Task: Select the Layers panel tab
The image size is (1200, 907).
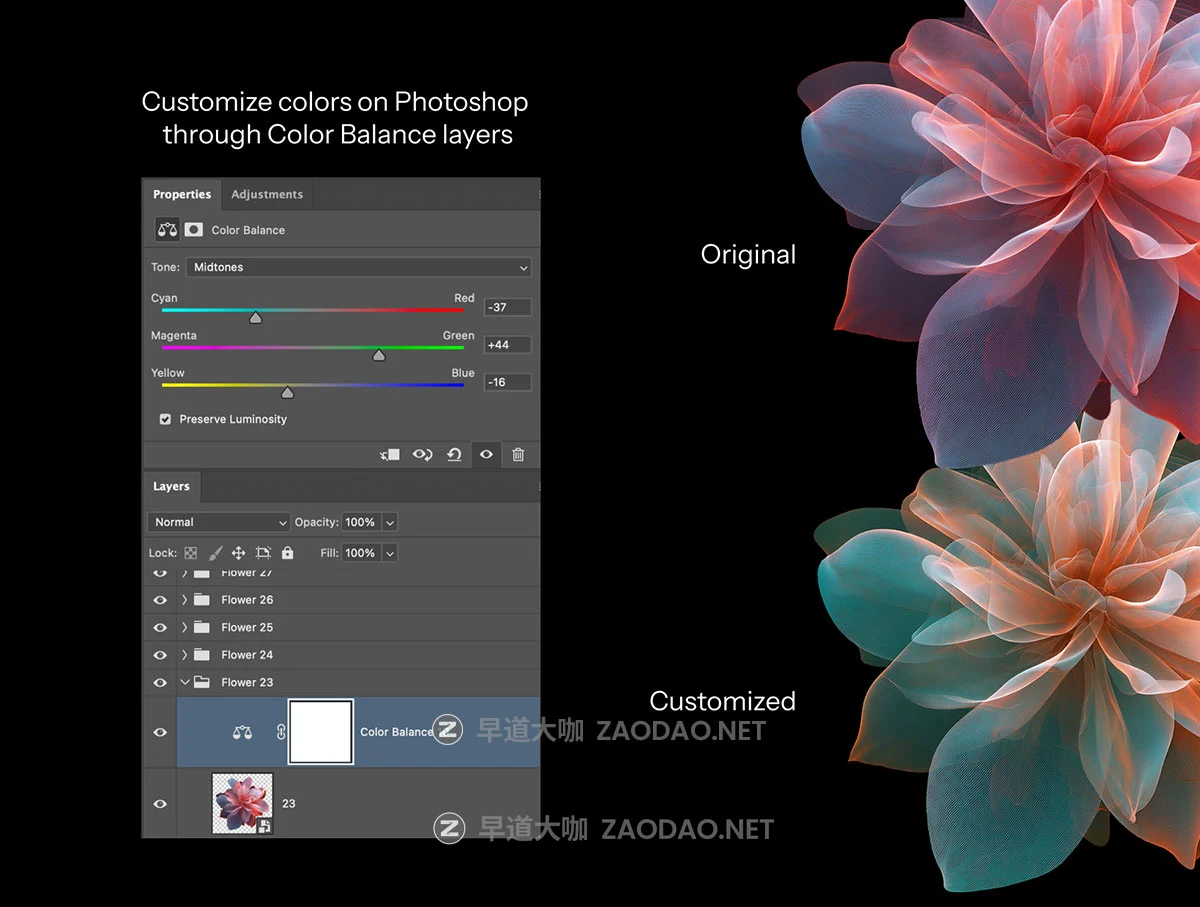Action: [x=171, y=487]
